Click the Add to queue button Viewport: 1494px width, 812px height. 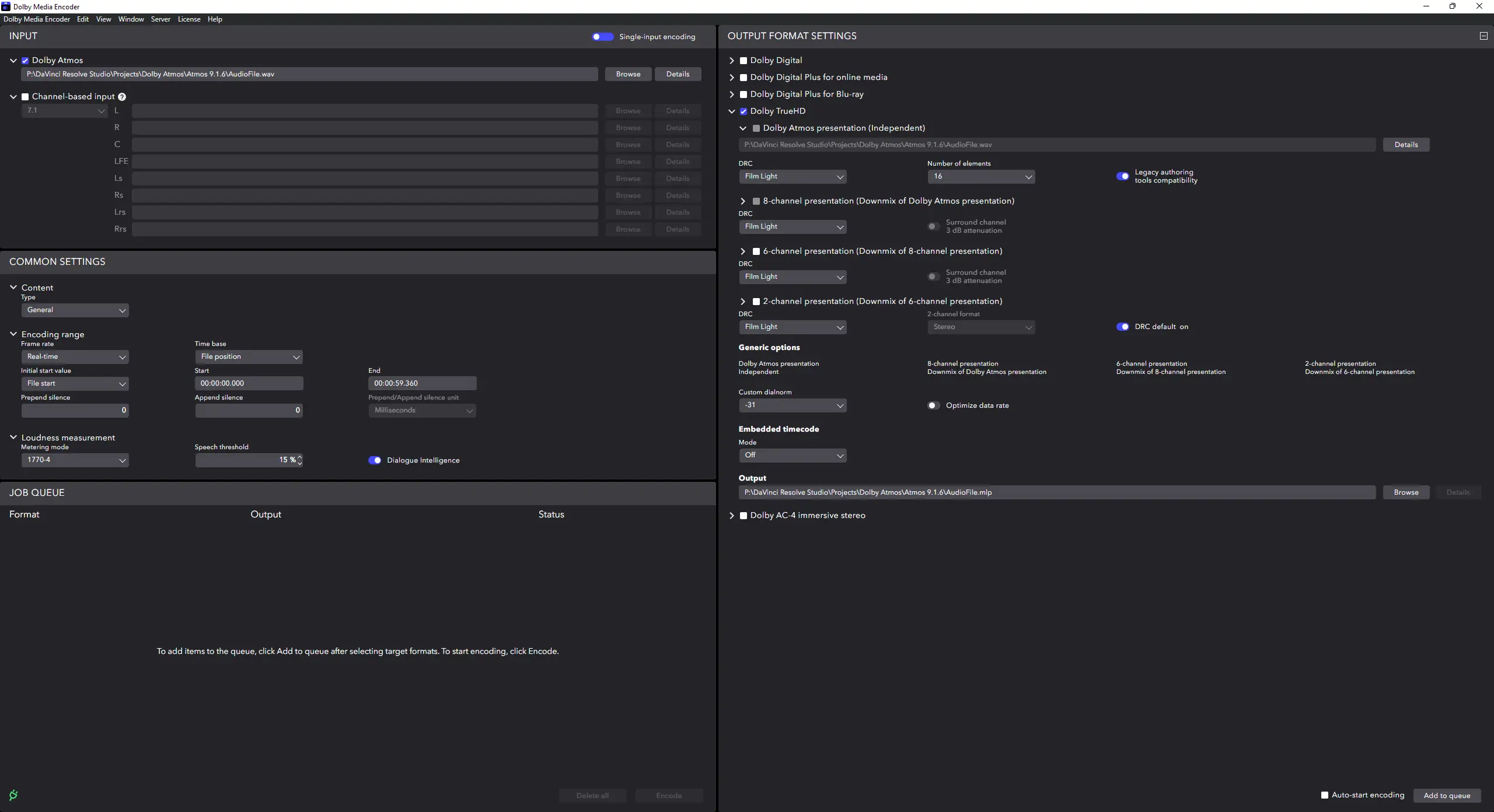coord(1447,796)
